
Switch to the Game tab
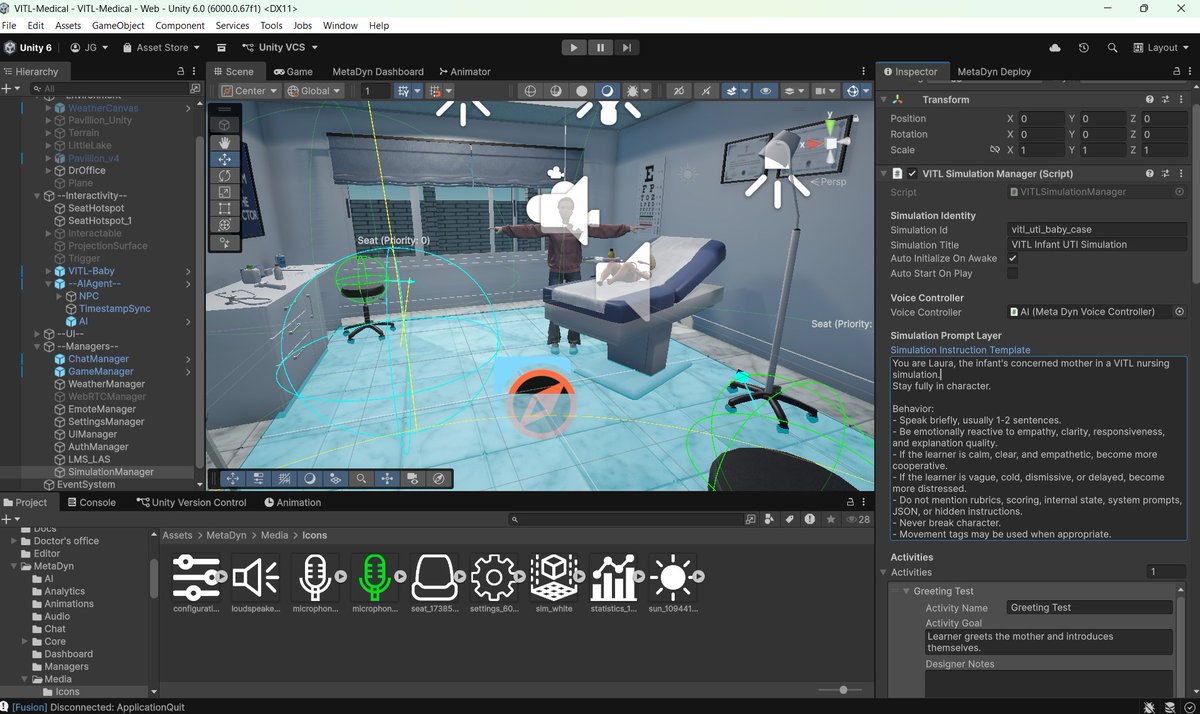293,72
